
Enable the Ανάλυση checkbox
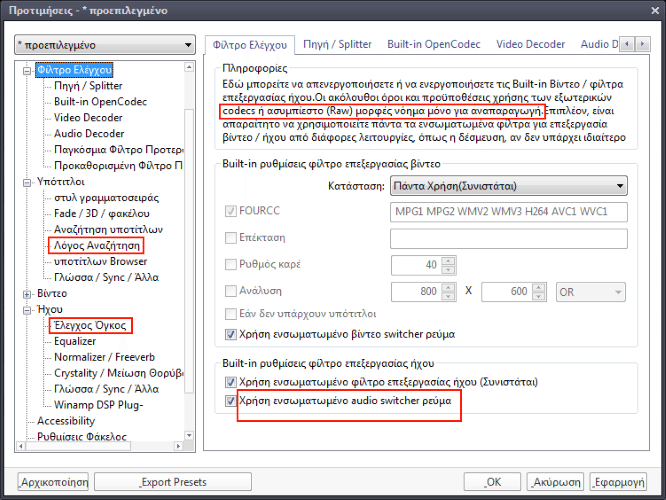coord(231,291)
